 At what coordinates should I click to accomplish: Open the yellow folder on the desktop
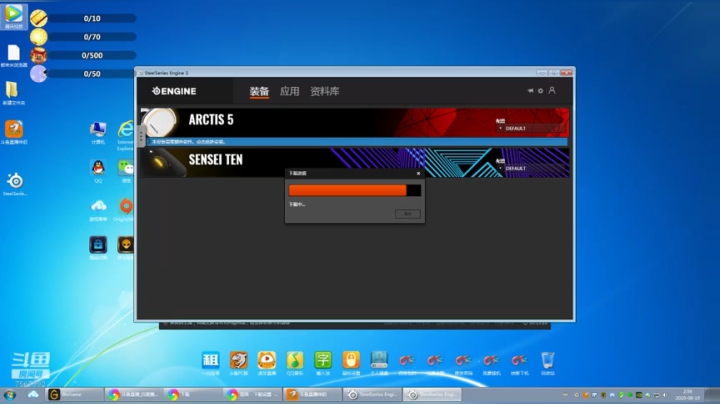13,93
